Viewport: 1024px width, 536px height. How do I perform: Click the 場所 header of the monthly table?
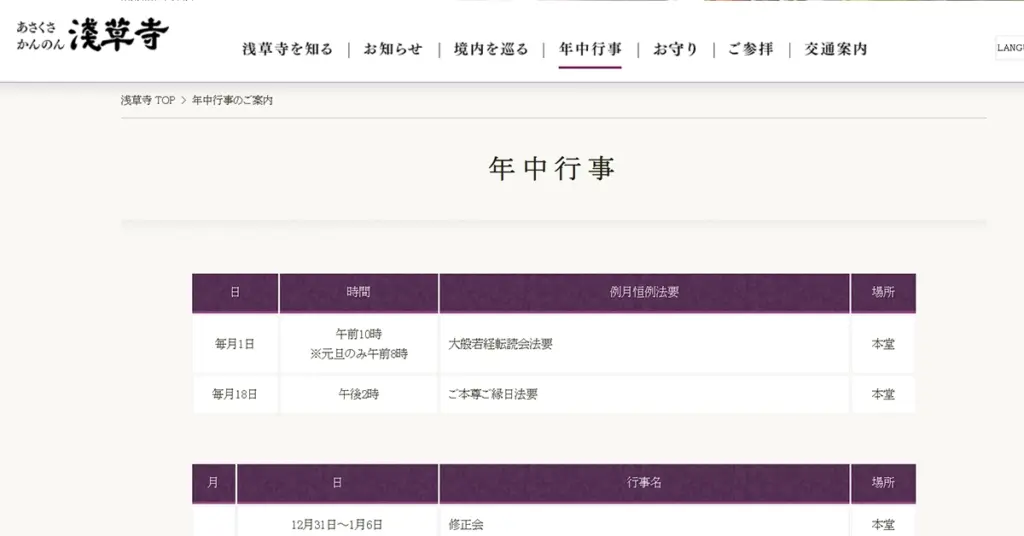click(883, 292)
